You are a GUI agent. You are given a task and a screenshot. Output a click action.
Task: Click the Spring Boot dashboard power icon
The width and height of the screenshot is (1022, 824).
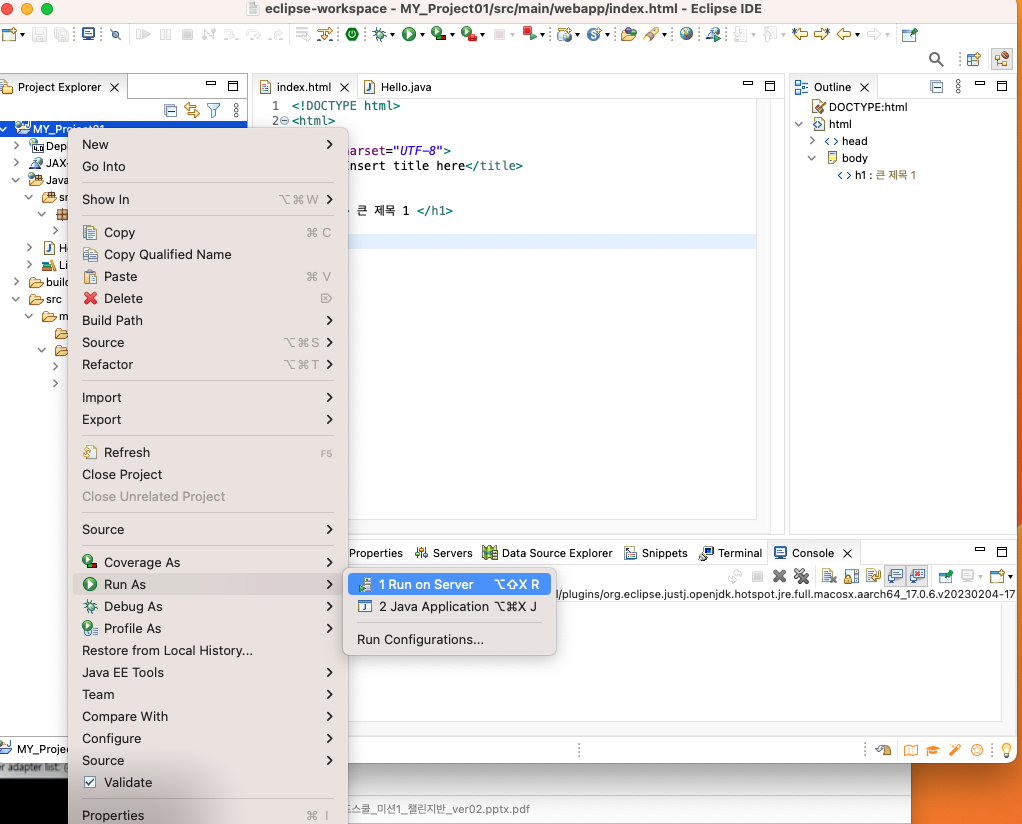[x=352, y=35]
